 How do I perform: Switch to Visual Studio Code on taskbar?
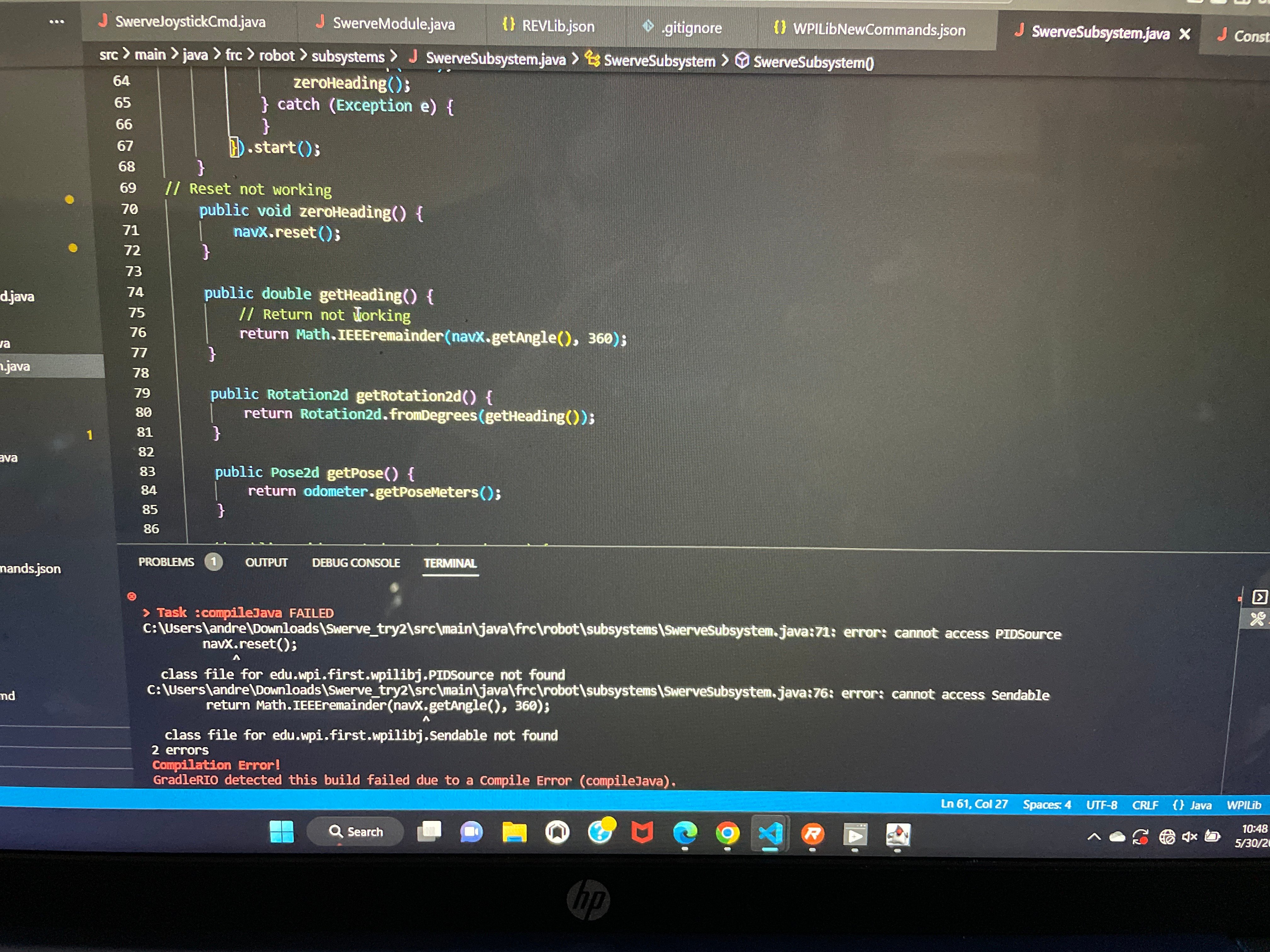(x=770, y=833)
